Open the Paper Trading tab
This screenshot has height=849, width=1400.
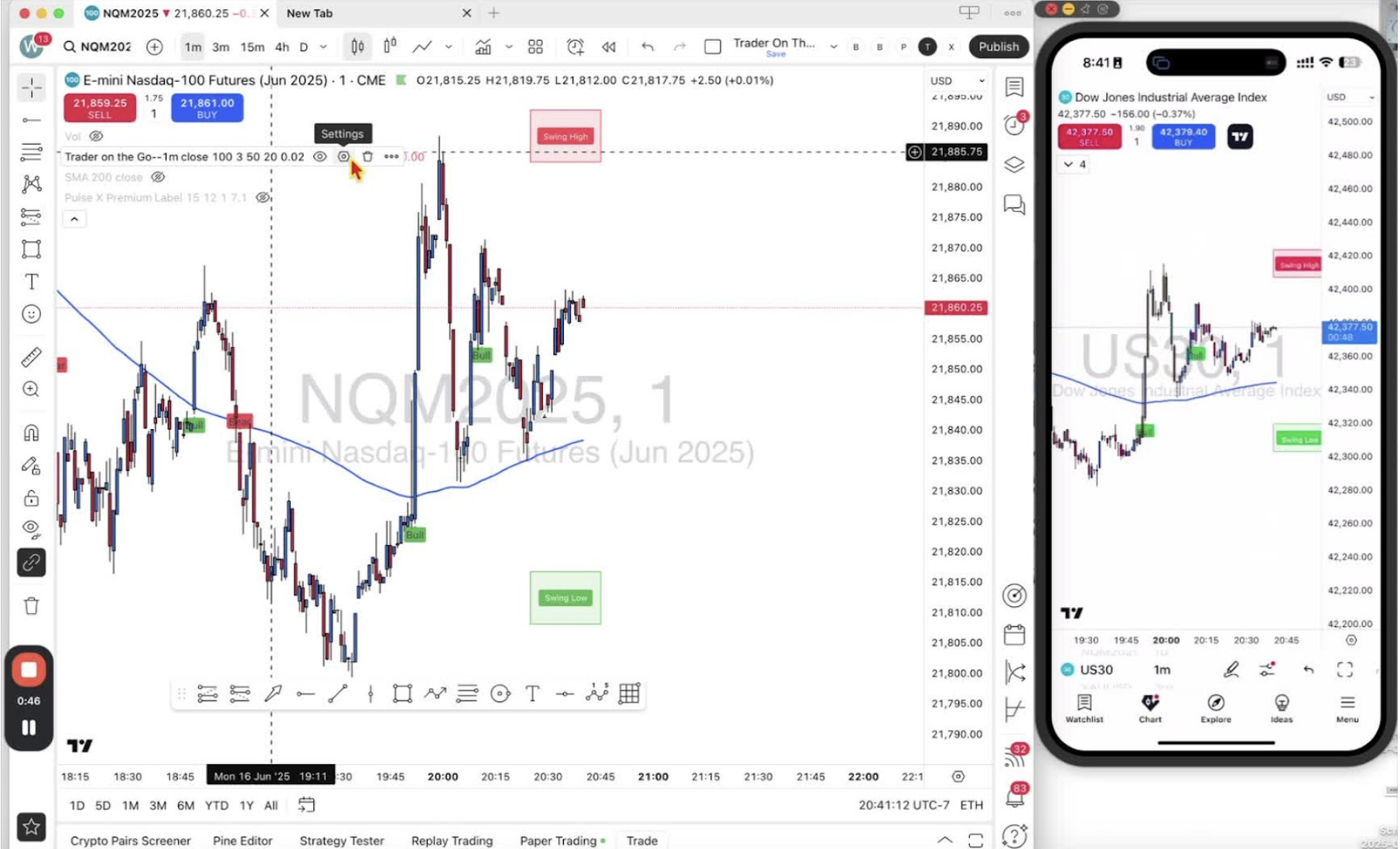click(x=562, y=840)
